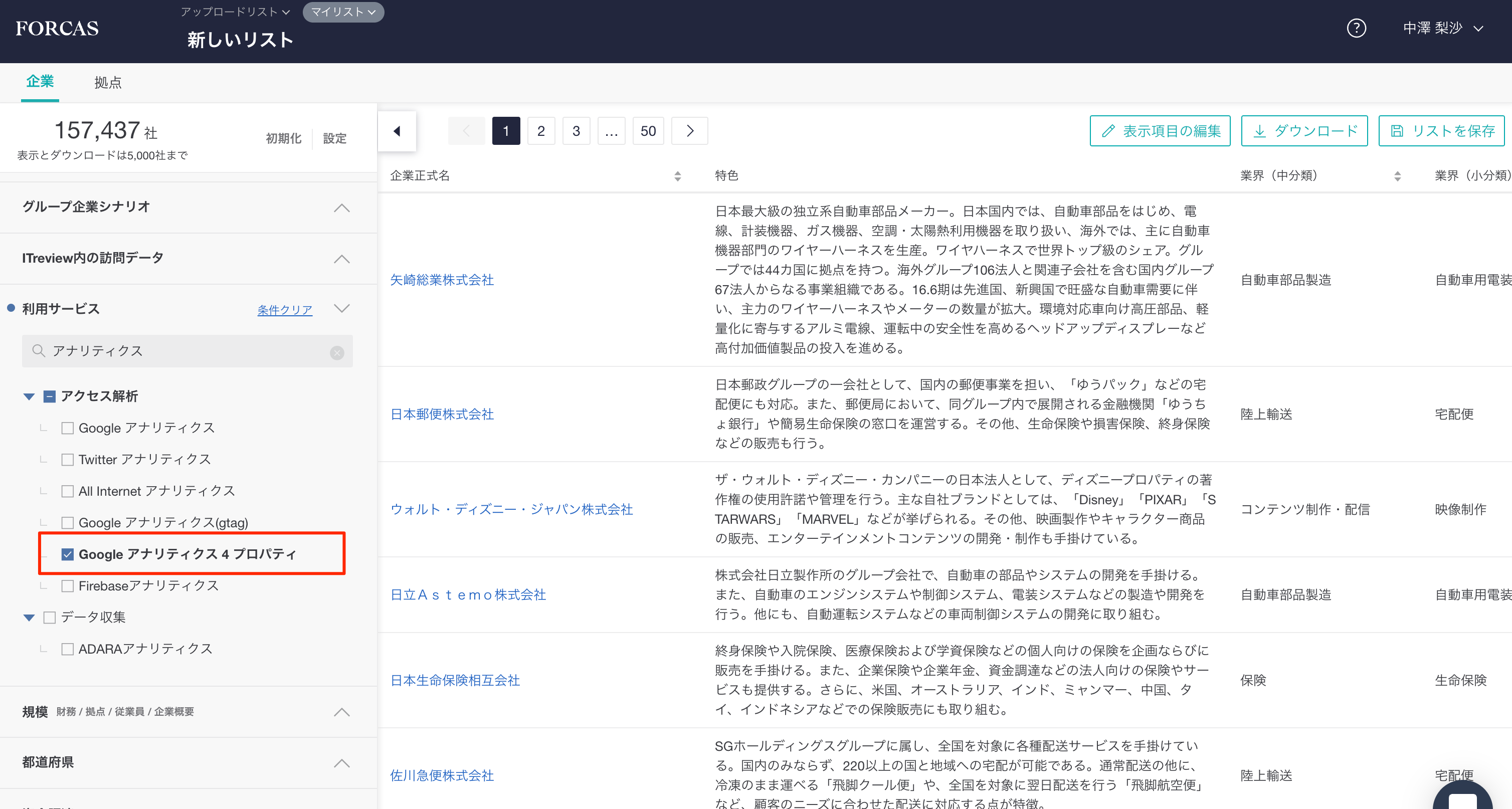Sort by 企業正式名 column arrows
Image resolution: width=1512 pixels, height=809 pixels.
click(677, 176)
